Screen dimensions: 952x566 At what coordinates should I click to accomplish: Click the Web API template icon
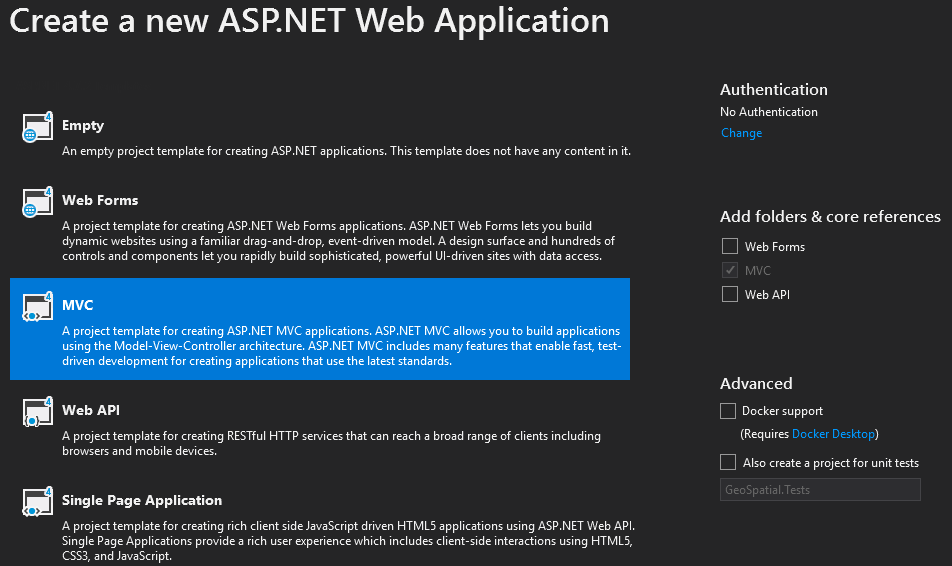pos(38,412)
